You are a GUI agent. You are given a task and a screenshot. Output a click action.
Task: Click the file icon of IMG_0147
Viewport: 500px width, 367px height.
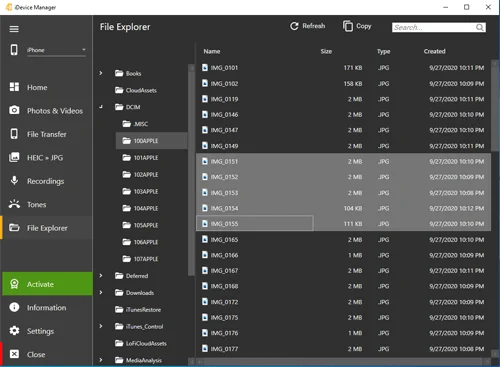tap(205, 130)
